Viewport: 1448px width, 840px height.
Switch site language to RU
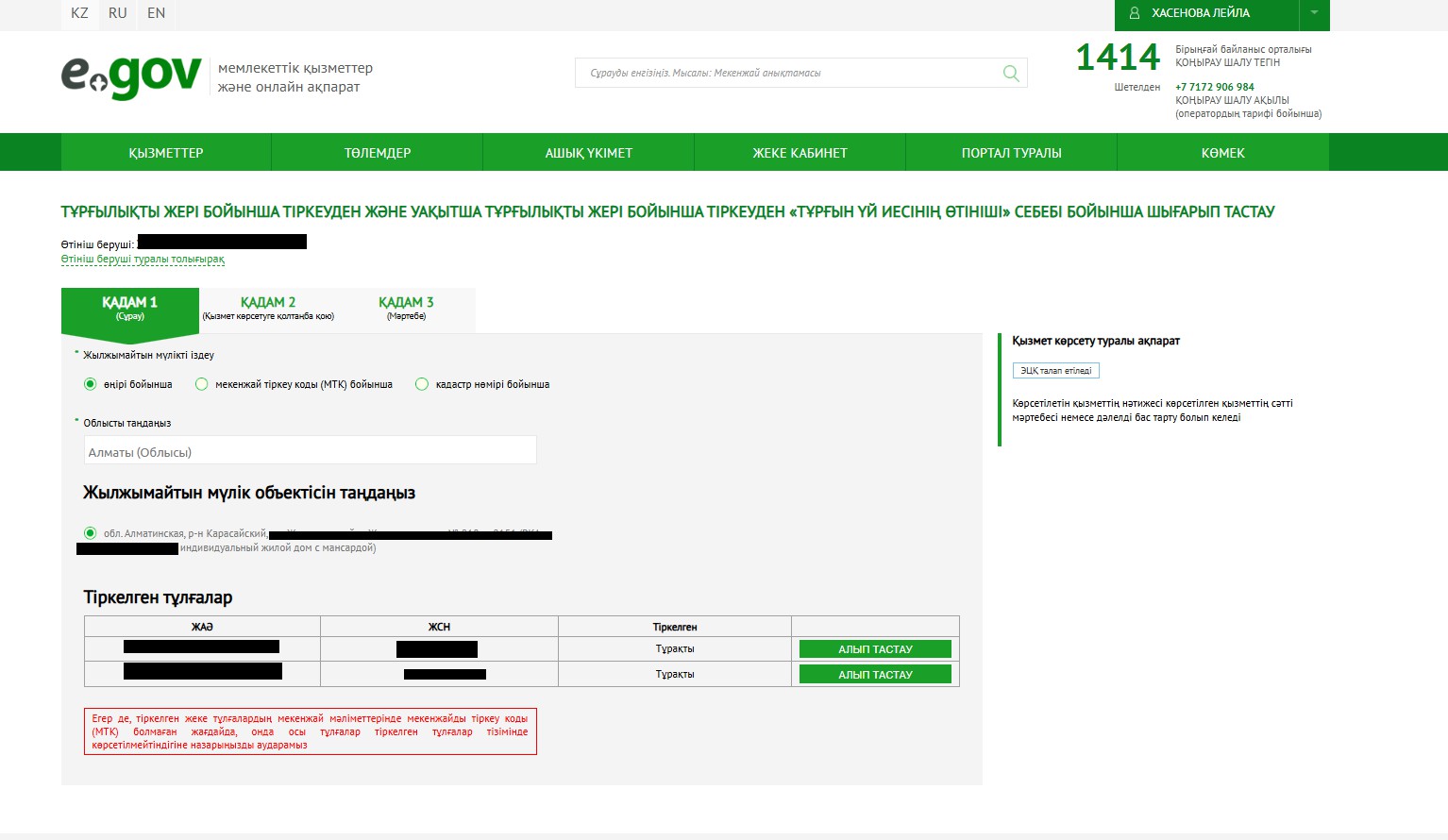[x=117, y=13]
